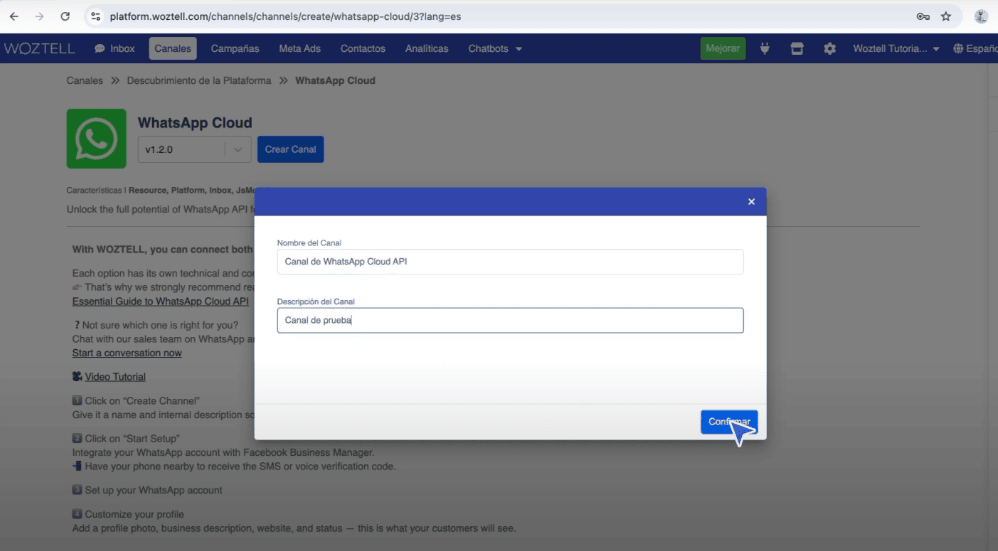Close the channel dialog with X
The width and height of the screenshot is (998, 551).
[751, 202]
